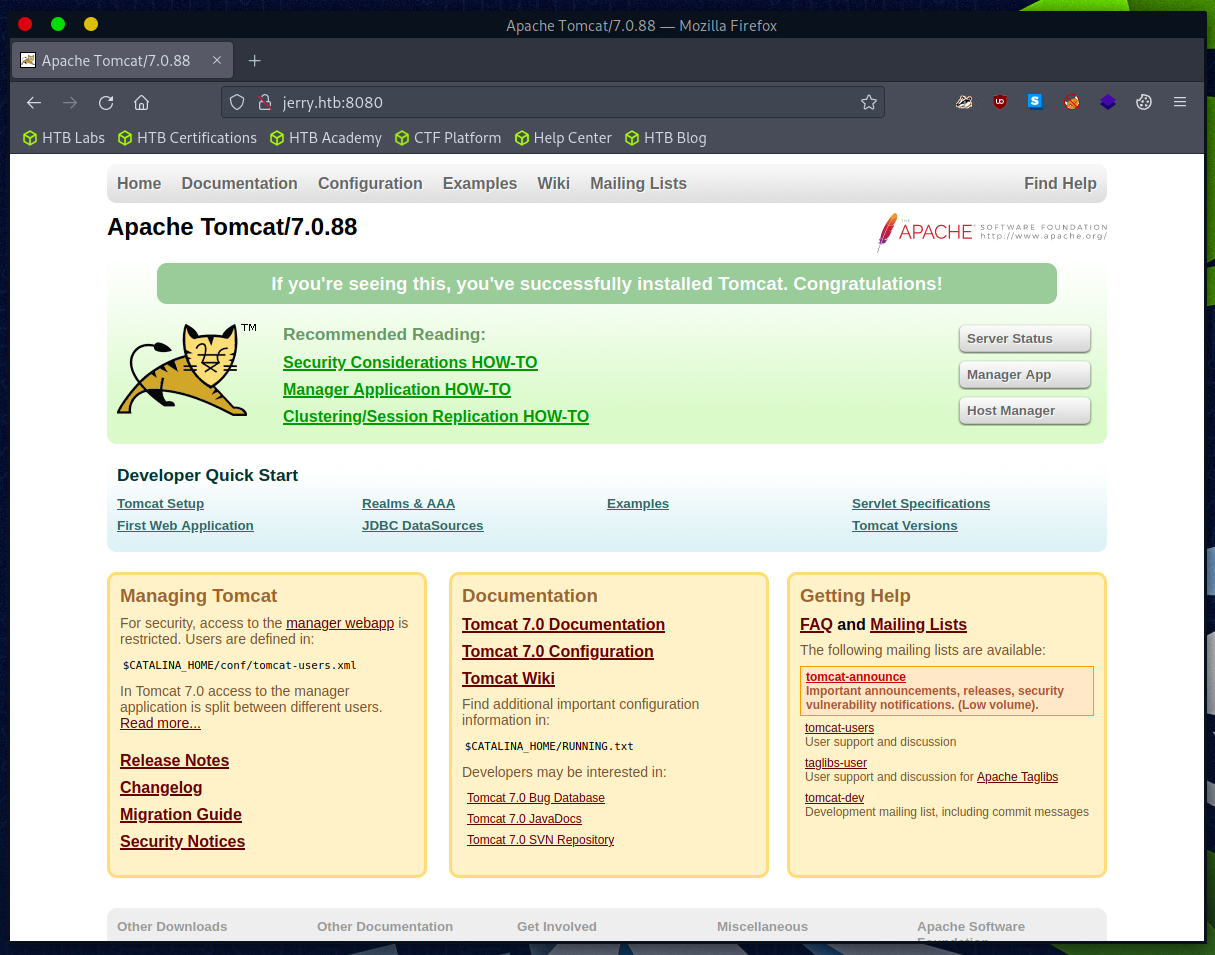
Task: Open the Security Notices link
Action: pos(183,841)
